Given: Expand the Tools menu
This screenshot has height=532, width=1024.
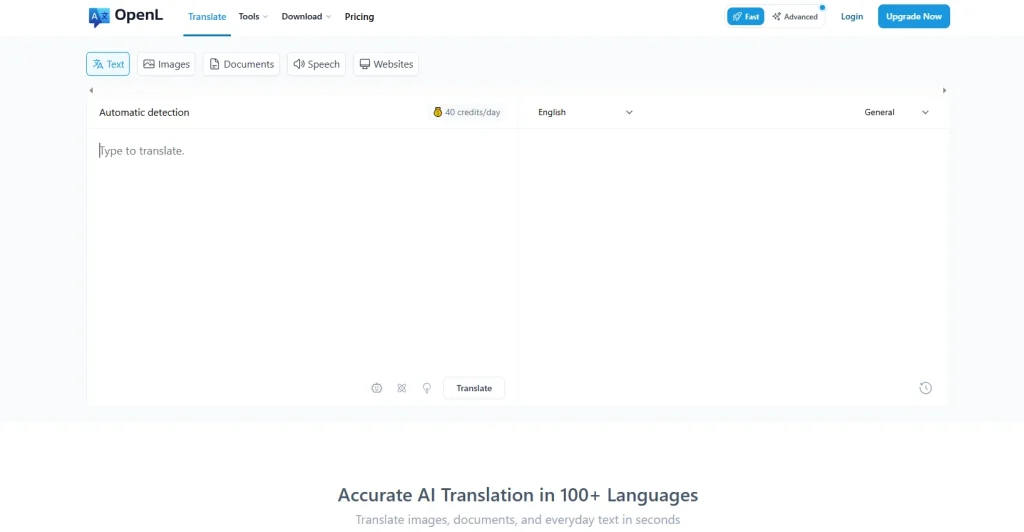Looking at the screenshot, I should tap(253, 16).
